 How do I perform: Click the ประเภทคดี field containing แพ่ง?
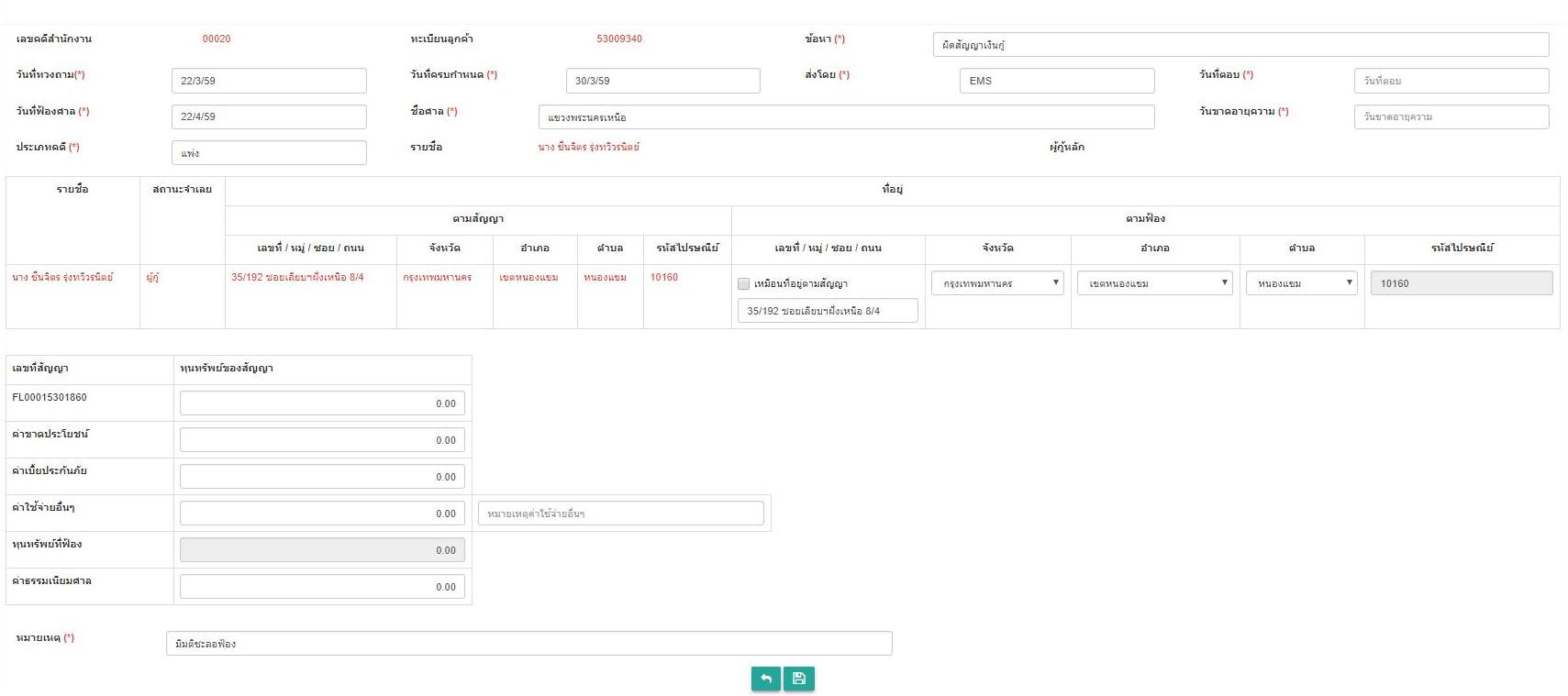pyautogui.click(x=269, y=153)
